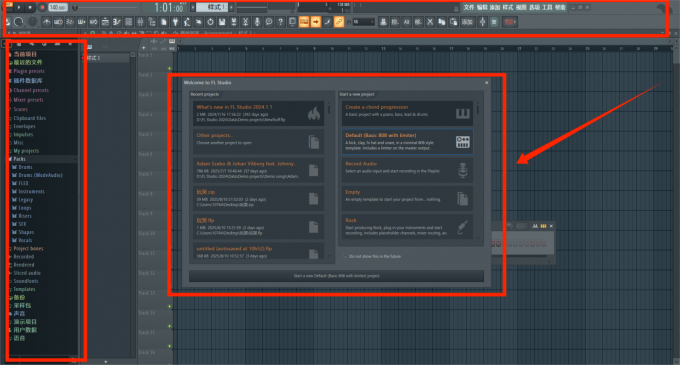Open the 编辑 menu
Viewport: 680px width, 365px height.
(x=482, y=7)
